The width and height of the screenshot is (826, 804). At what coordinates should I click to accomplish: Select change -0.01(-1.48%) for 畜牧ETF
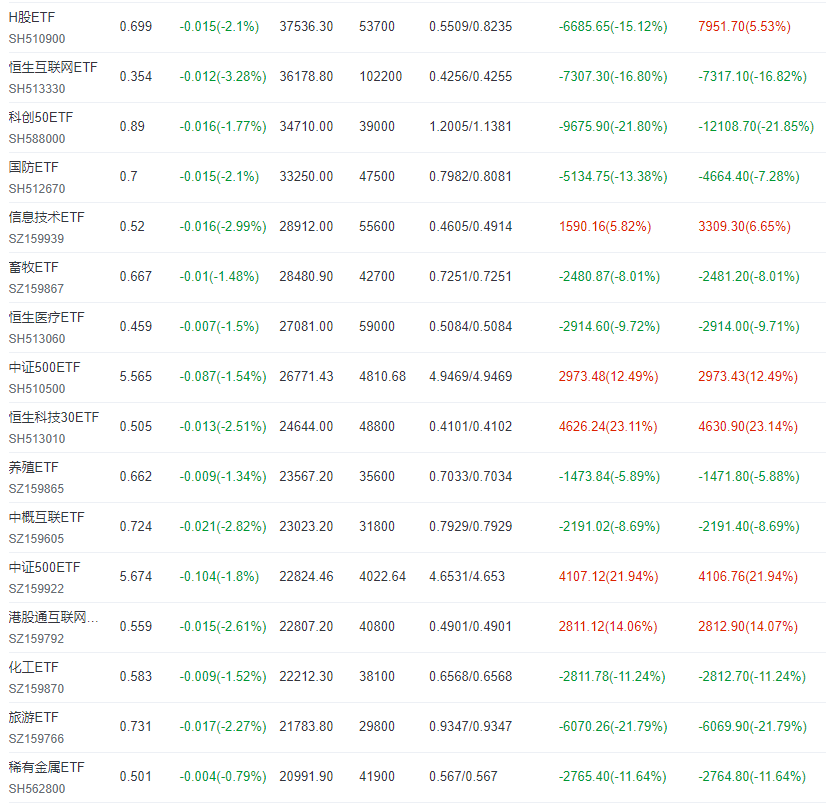(219, 277)
